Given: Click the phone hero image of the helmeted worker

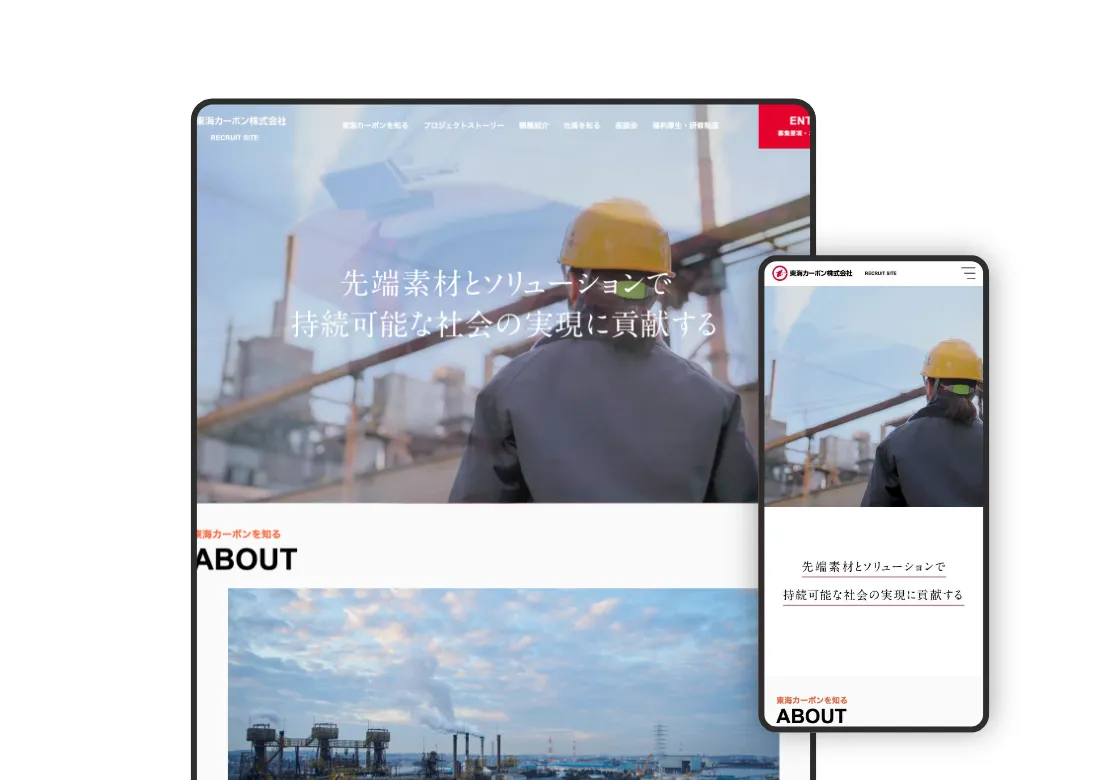Looking at the screenshot, I should 874,396.
